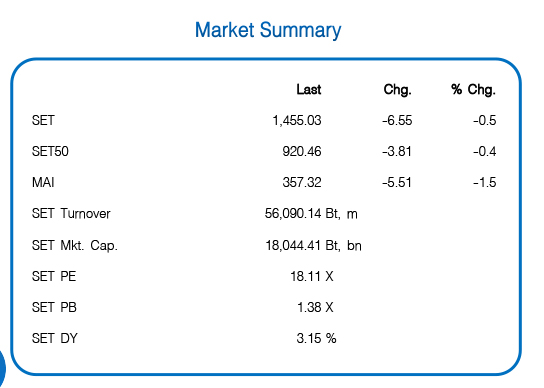Select the % Chg. column header

(x=473, y=90)
